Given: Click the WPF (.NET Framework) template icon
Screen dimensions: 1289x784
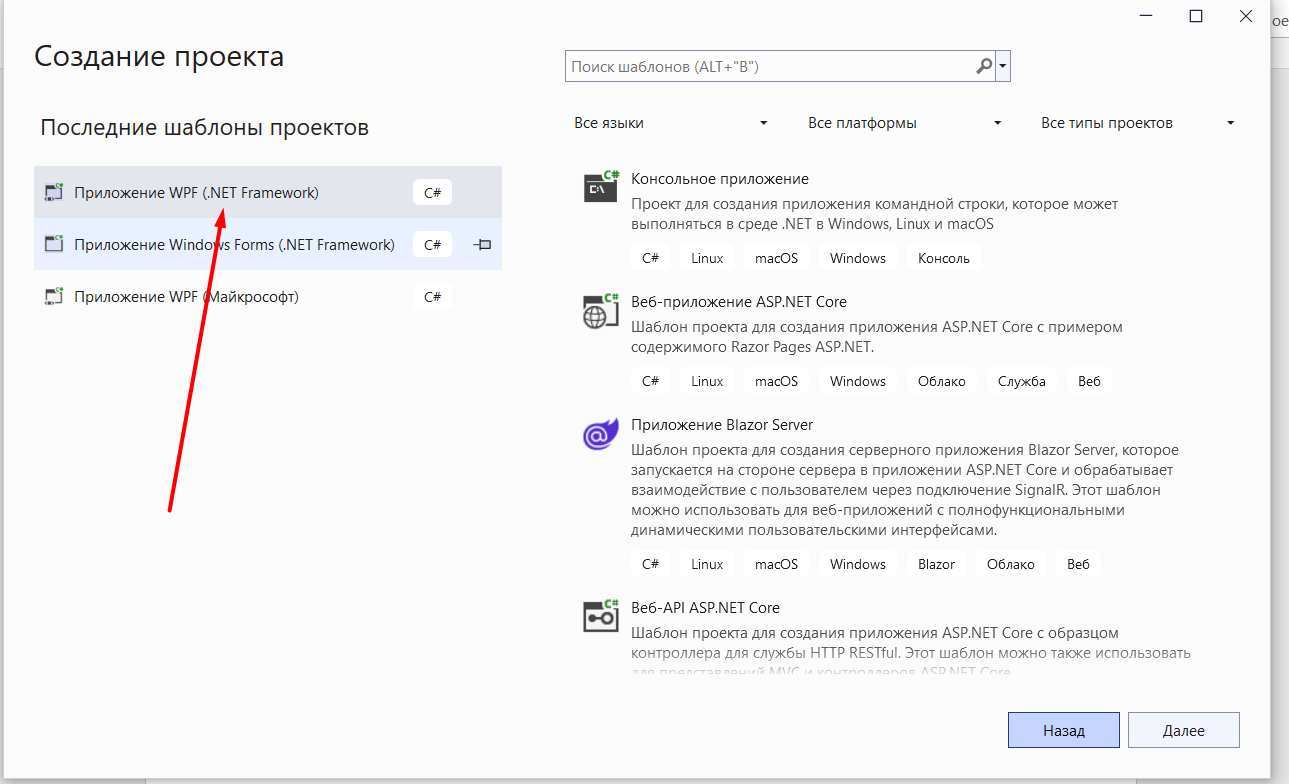Looking at the screenshot, I should click(54, 193).
